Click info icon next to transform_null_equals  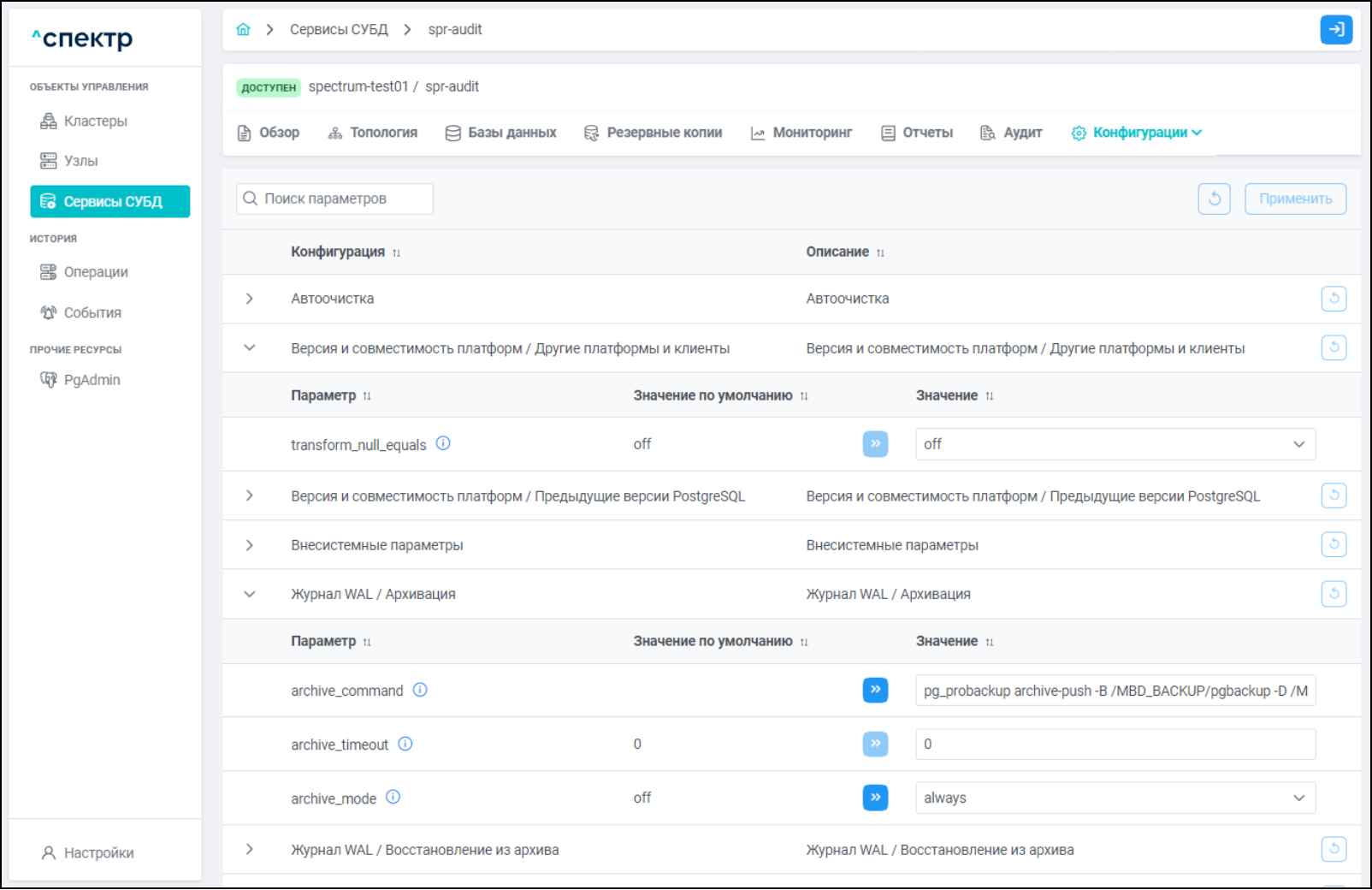click(x=443, y=443)
